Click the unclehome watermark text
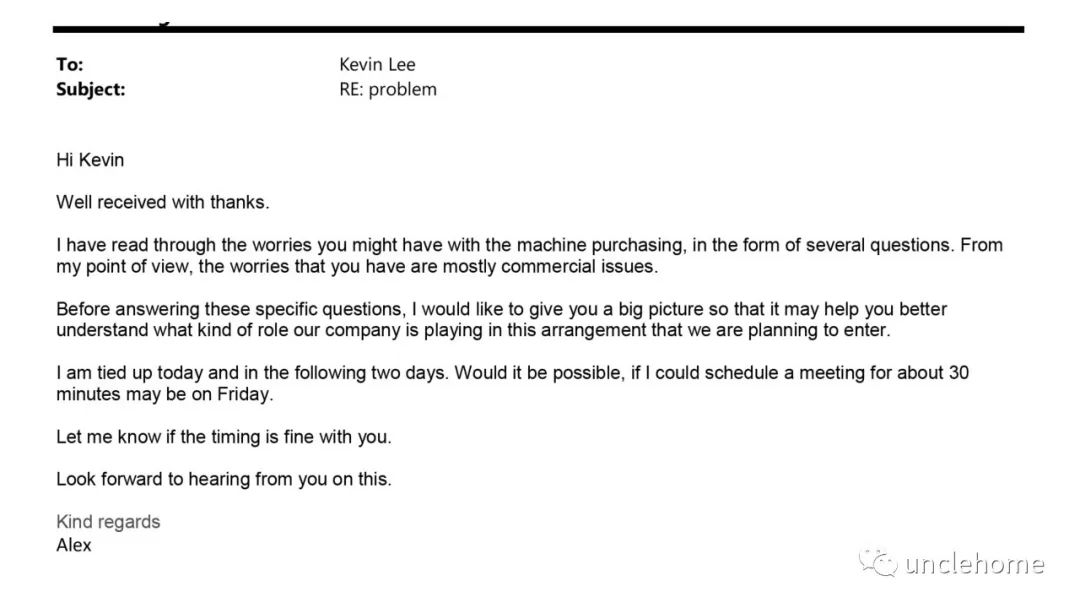 point(974,564)
